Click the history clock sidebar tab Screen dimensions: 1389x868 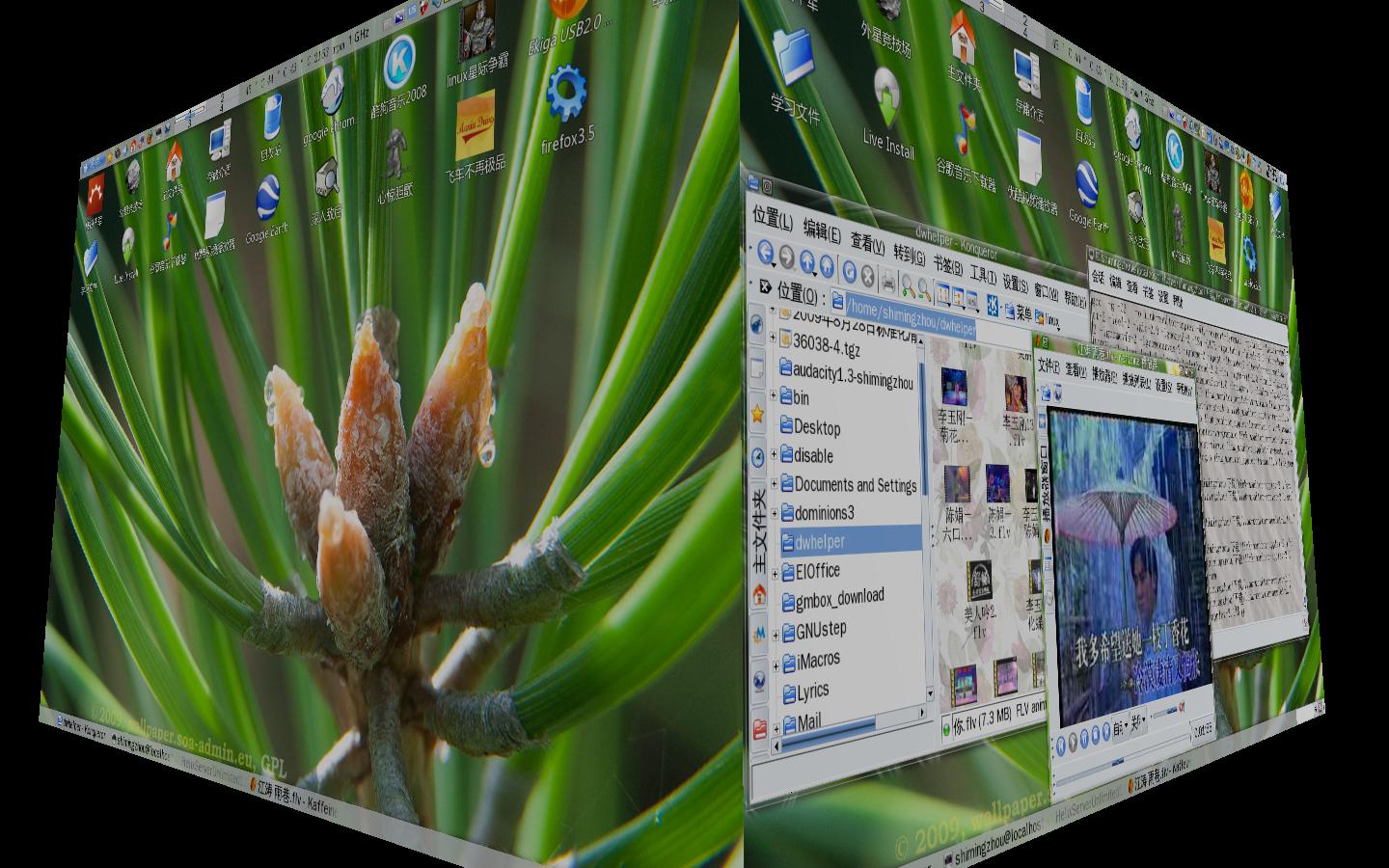[758, 457]
